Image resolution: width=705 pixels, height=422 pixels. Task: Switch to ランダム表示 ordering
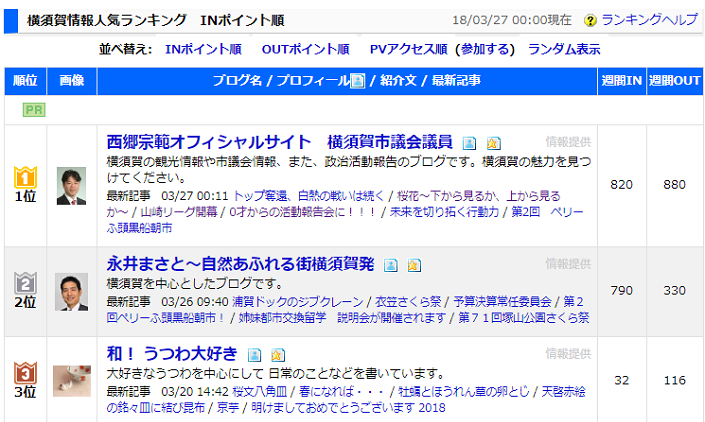pos(564,49)
